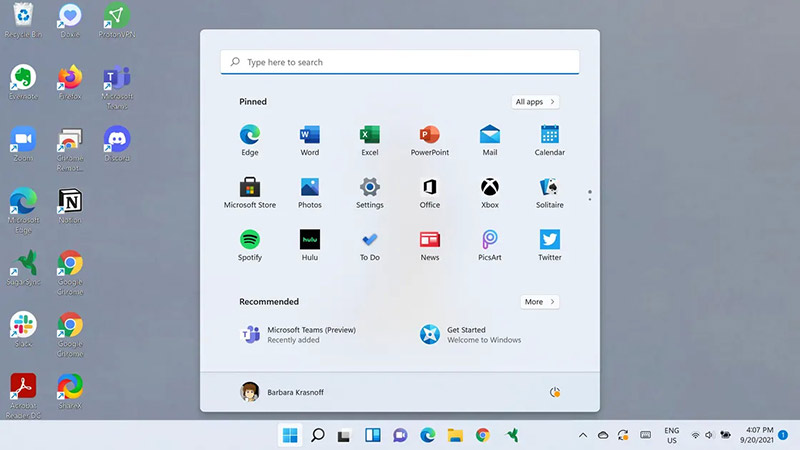This screenshot has width=800, height=450.
Task: Select the Acrobat Reader DC desktop shortcut
Action: (23, 396)
